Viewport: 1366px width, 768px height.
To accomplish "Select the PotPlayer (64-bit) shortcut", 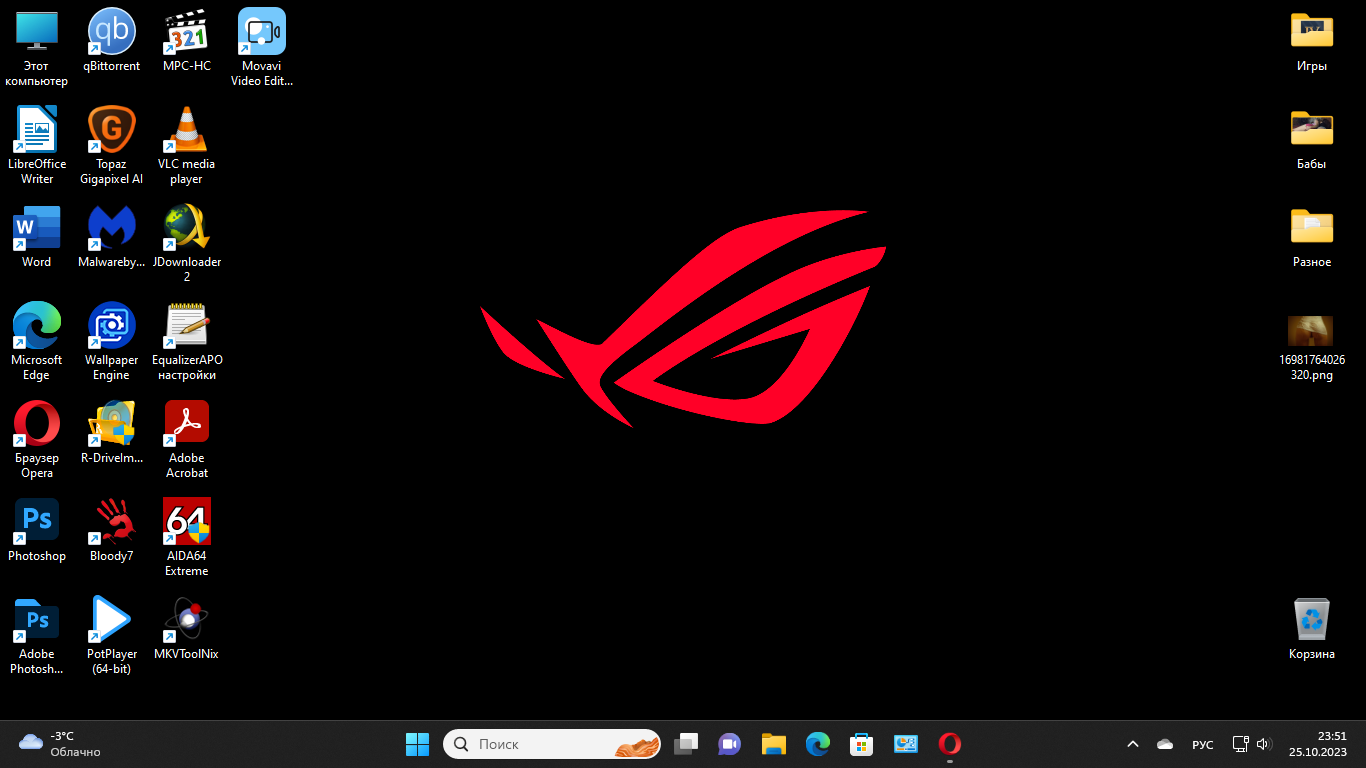I will [111, 636].
